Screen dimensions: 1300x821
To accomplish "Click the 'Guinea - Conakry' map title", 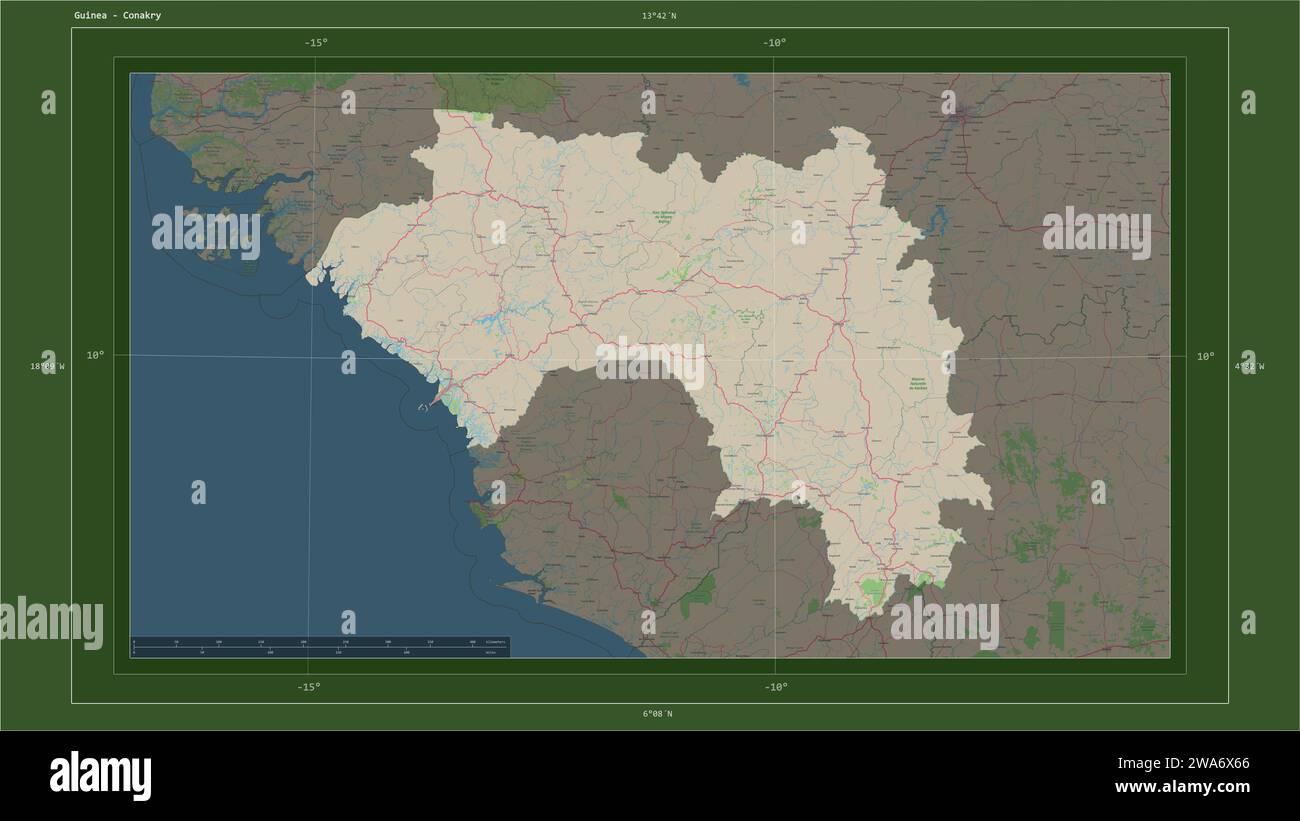I will (117, 16).
